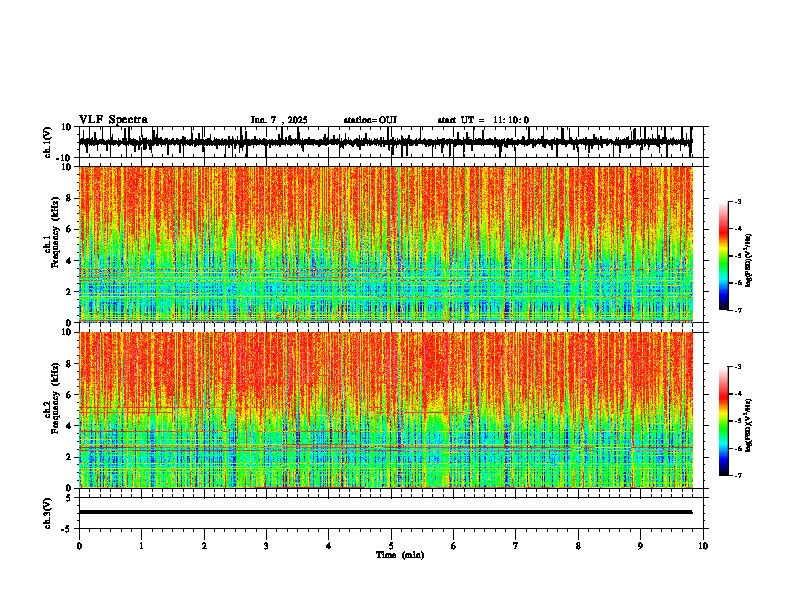Viewport: 792px width, 612px height.
Task: Click the ch.2 spectrogram color bar
Action: click(x=724, y=421)
